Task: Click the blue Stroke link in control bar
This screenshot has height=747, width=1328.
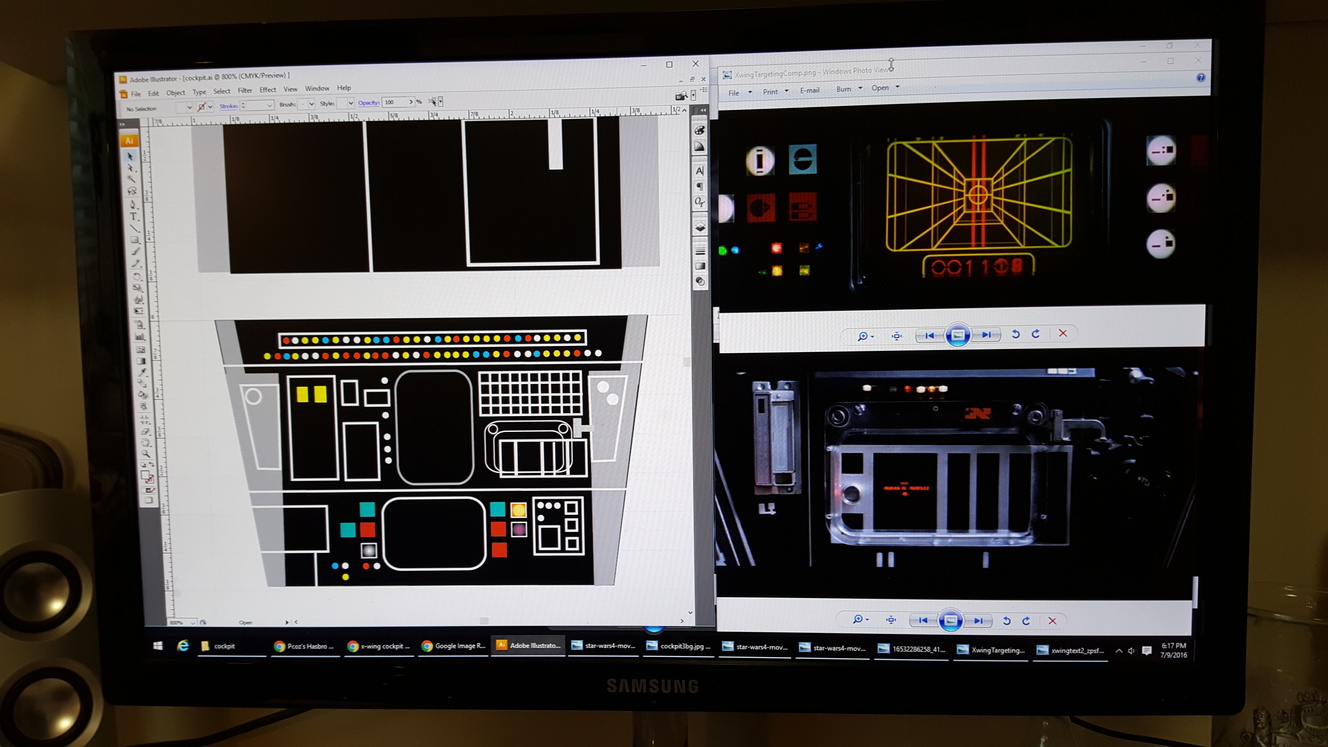Action: [229, 106]
